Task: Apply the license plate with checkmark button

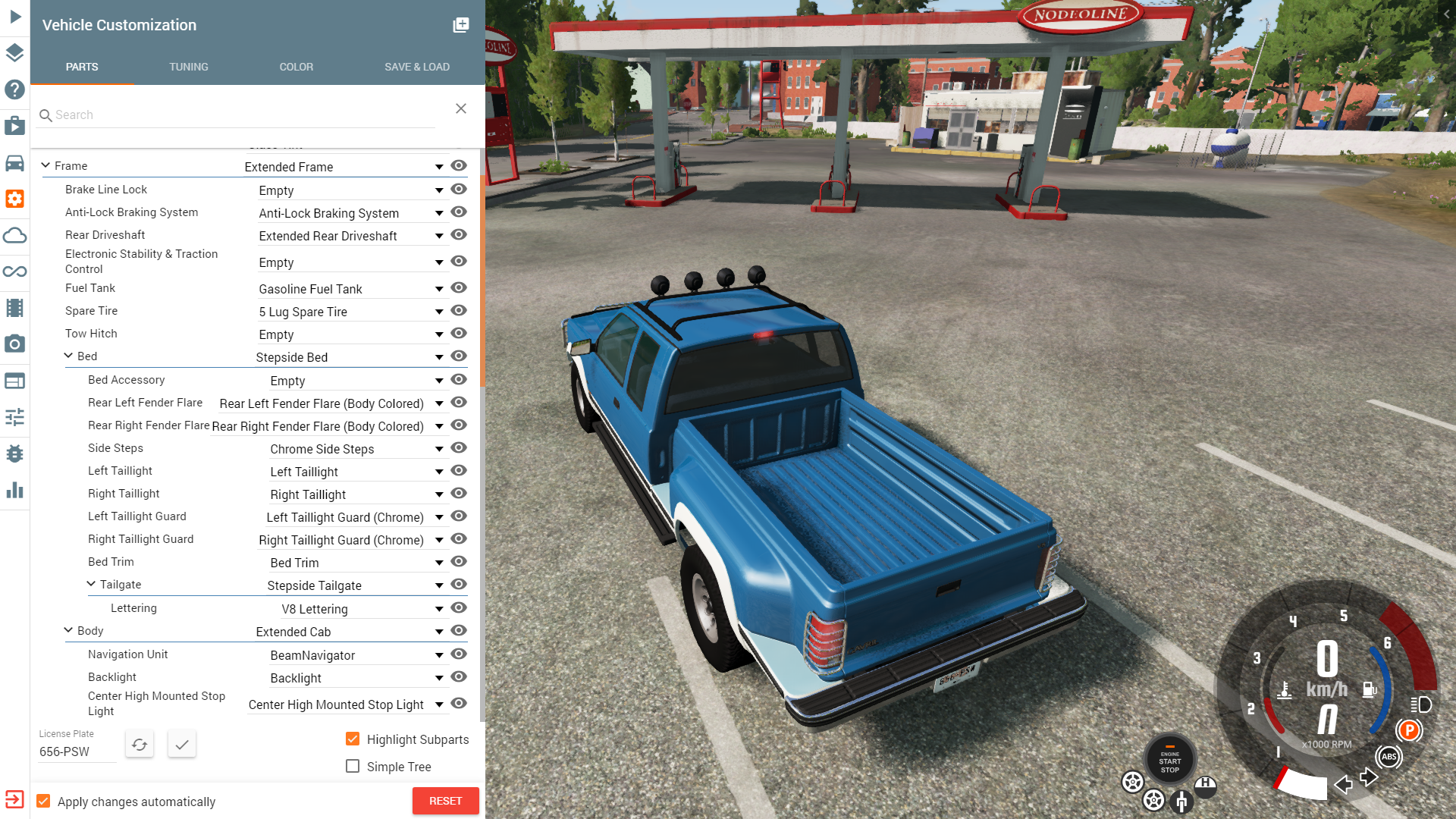Action: click(182, 745)
